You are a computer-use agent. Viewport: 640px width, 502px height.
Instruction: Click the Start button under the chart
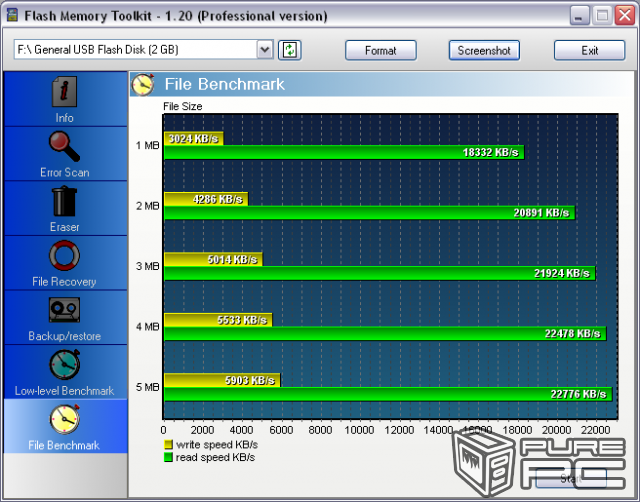coord(571,478)
